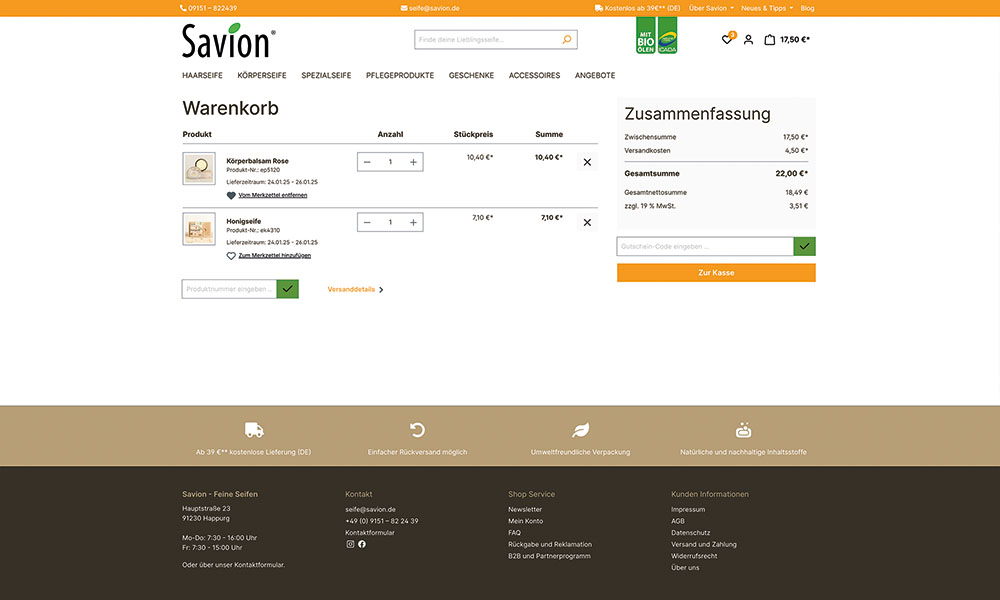
Task: Open the Spezialseife menu
Action: (x=326, y=75)
